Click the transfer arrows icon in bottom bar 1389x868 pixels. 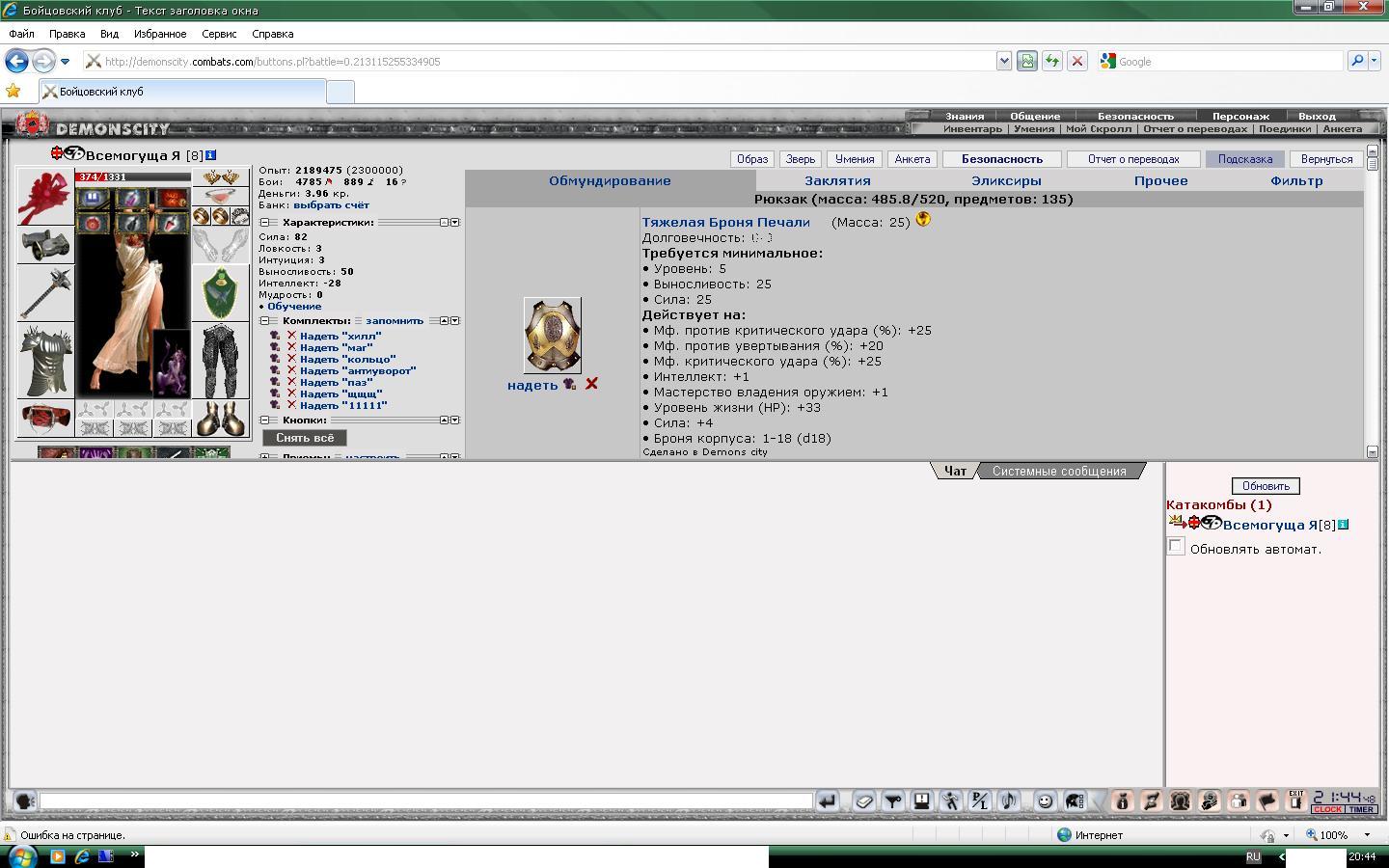pyautogui.click(x=1151, y=801)
